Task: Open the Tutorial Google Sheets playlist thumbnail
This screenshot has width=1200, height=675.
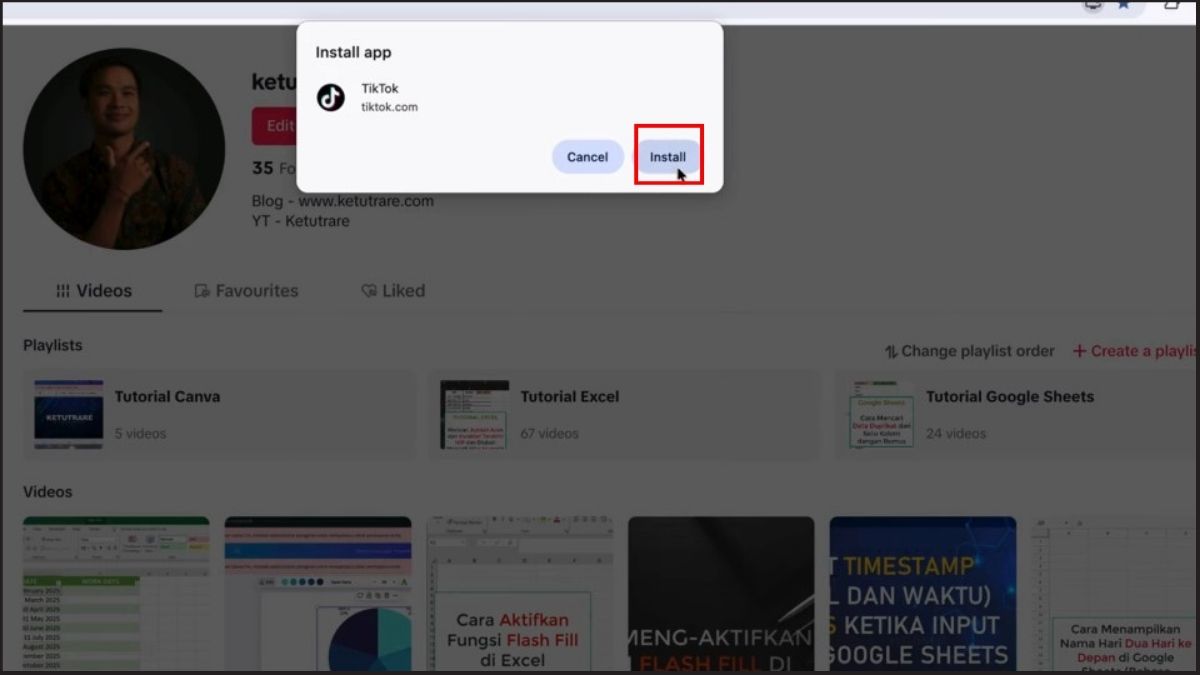Action: pyautogui.click(x=880, y=414)
